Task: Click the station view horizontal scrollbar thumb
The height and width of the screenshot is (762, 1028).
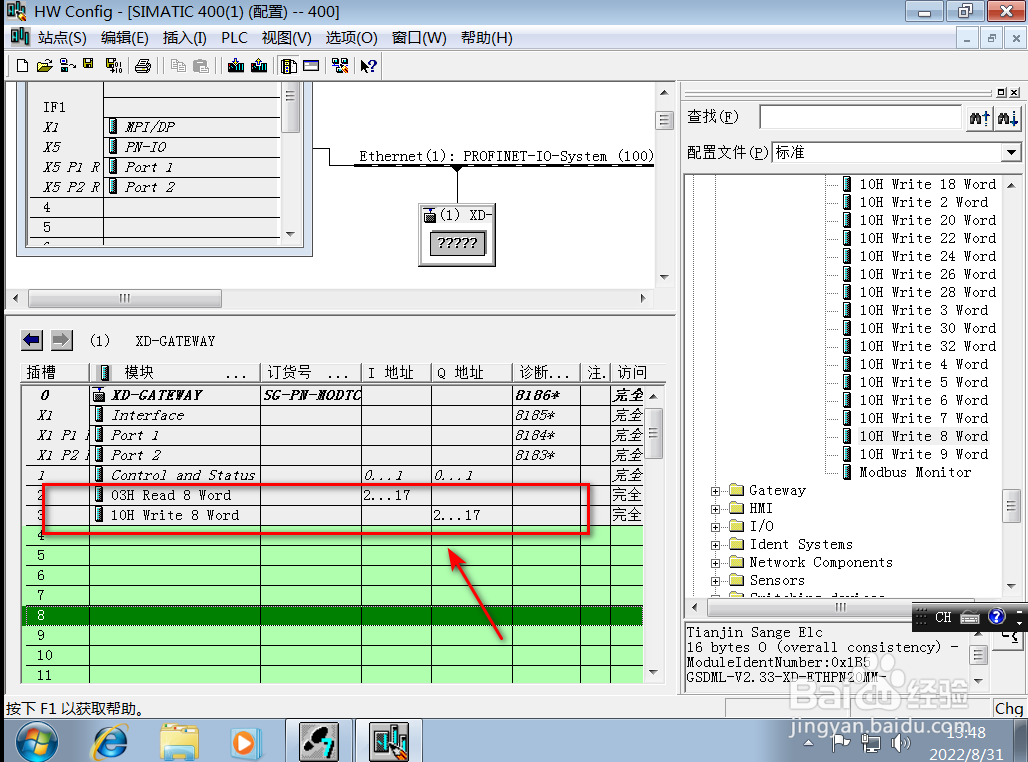Action: tap(125, 298)
